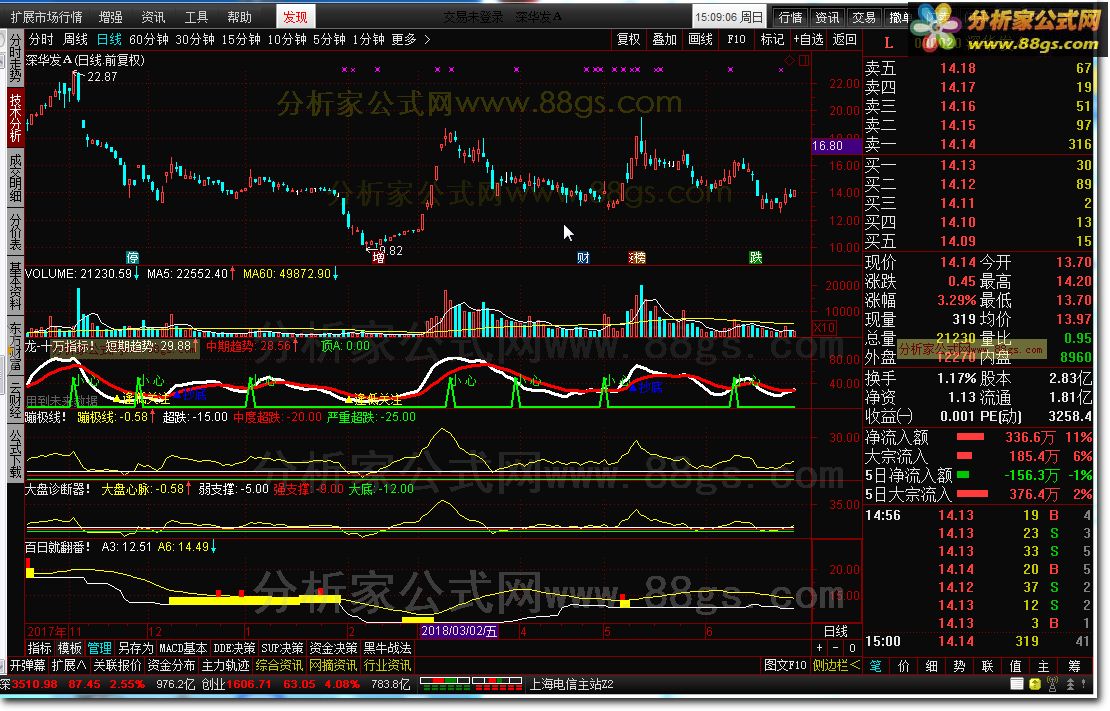Viewport: 1110px width, 711px height.
Task: Click the 联 button in bottom-right strip
Action: (x=988, y=666)
